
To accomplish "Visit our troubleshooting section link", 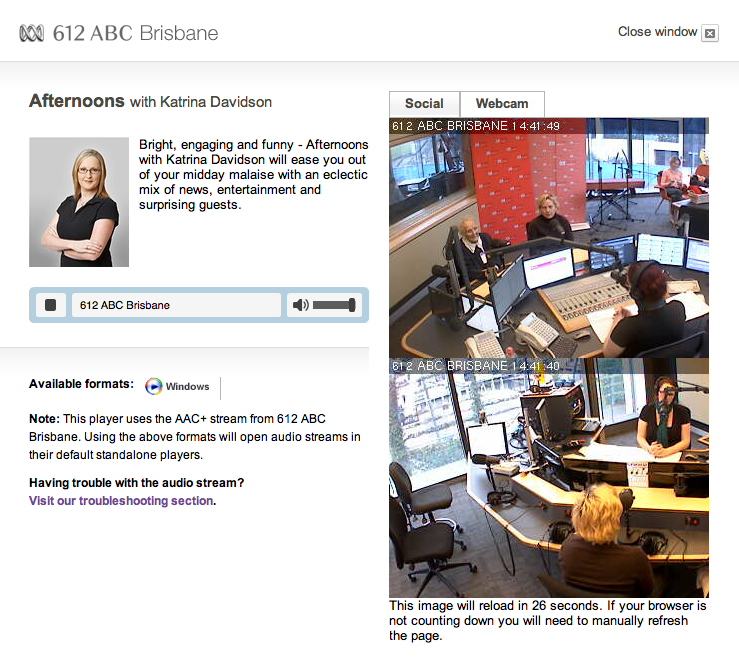I will point(121,501).
